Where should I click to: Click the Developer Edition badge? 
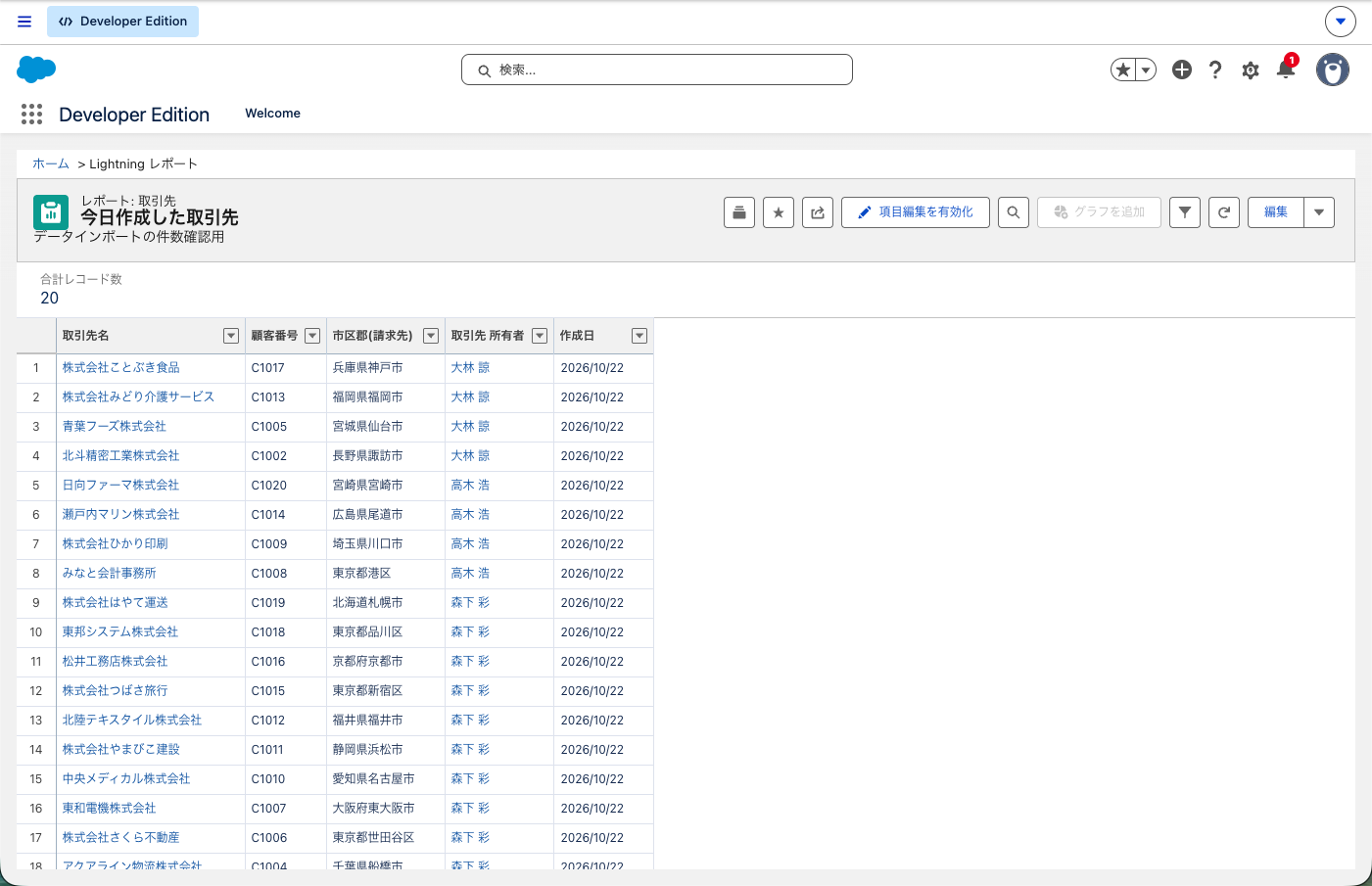(x=123, y=22)
